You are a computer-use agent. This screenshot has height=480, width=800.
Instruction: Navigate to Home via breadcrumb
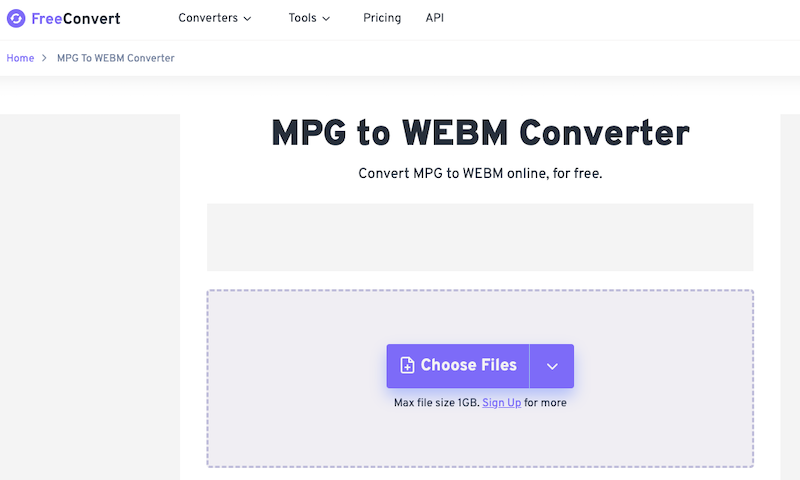click(20, 58)
